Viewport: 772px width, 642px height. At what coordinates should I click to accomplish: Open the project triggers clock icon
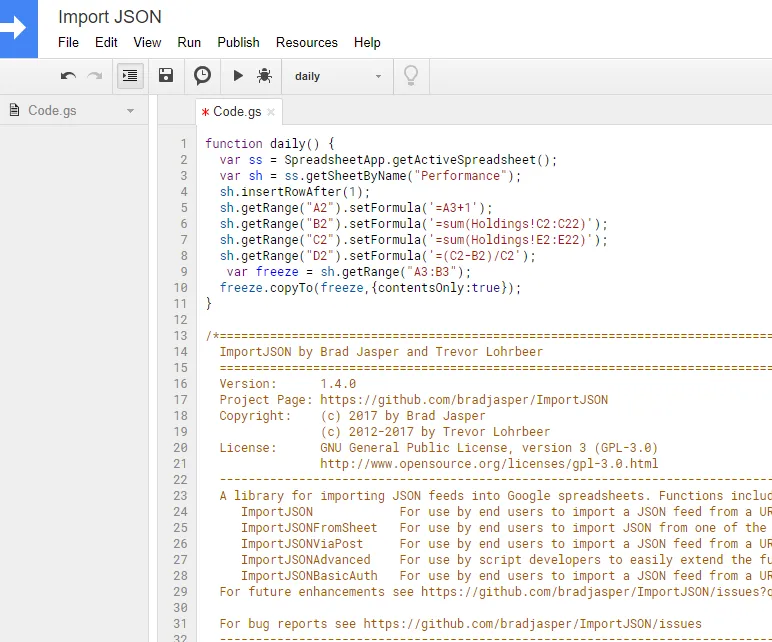[202, 76]
